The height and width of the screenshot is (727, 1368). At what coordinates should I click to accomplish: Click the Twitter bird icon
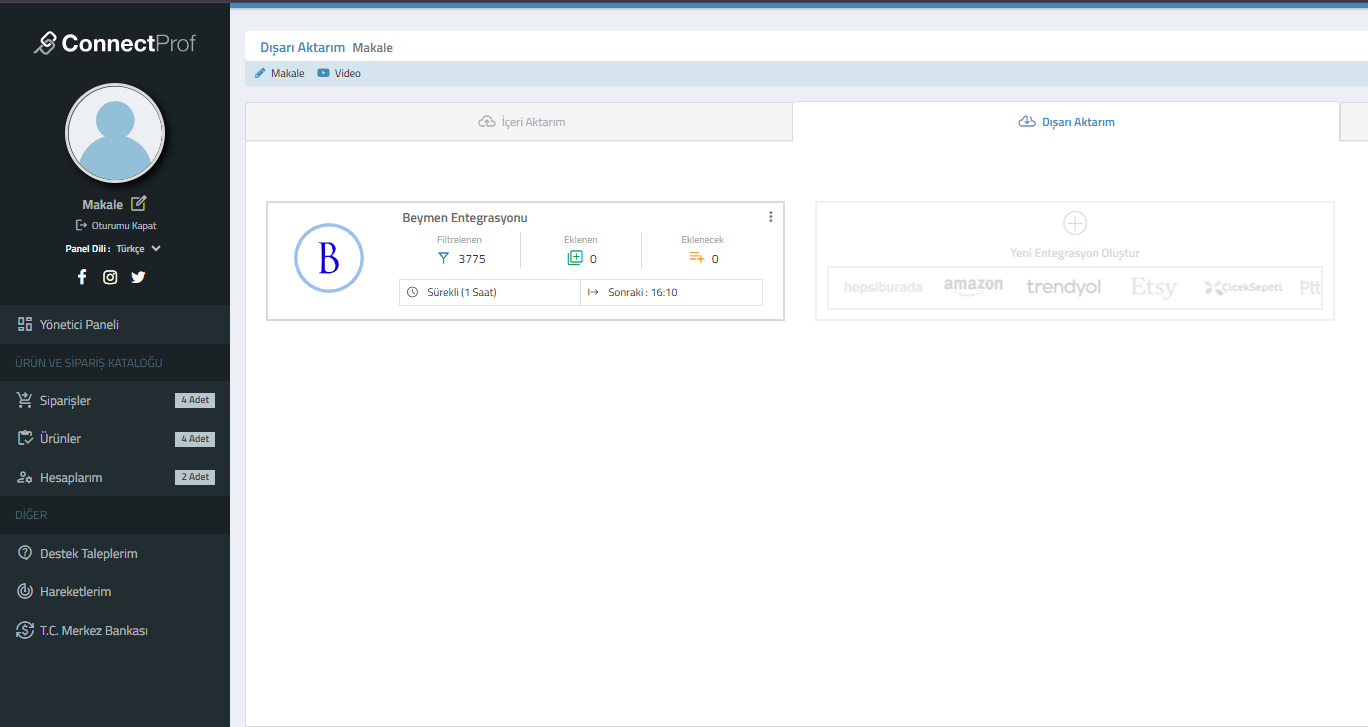coord(138,277)
